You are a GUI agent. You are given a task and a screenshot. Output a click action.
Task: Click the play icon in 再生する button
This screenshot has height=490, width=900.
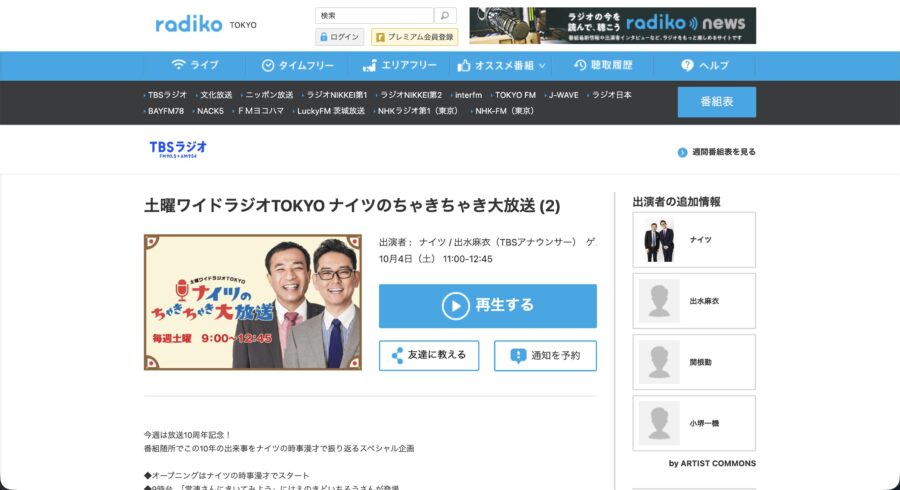click(x=455, y=305)
